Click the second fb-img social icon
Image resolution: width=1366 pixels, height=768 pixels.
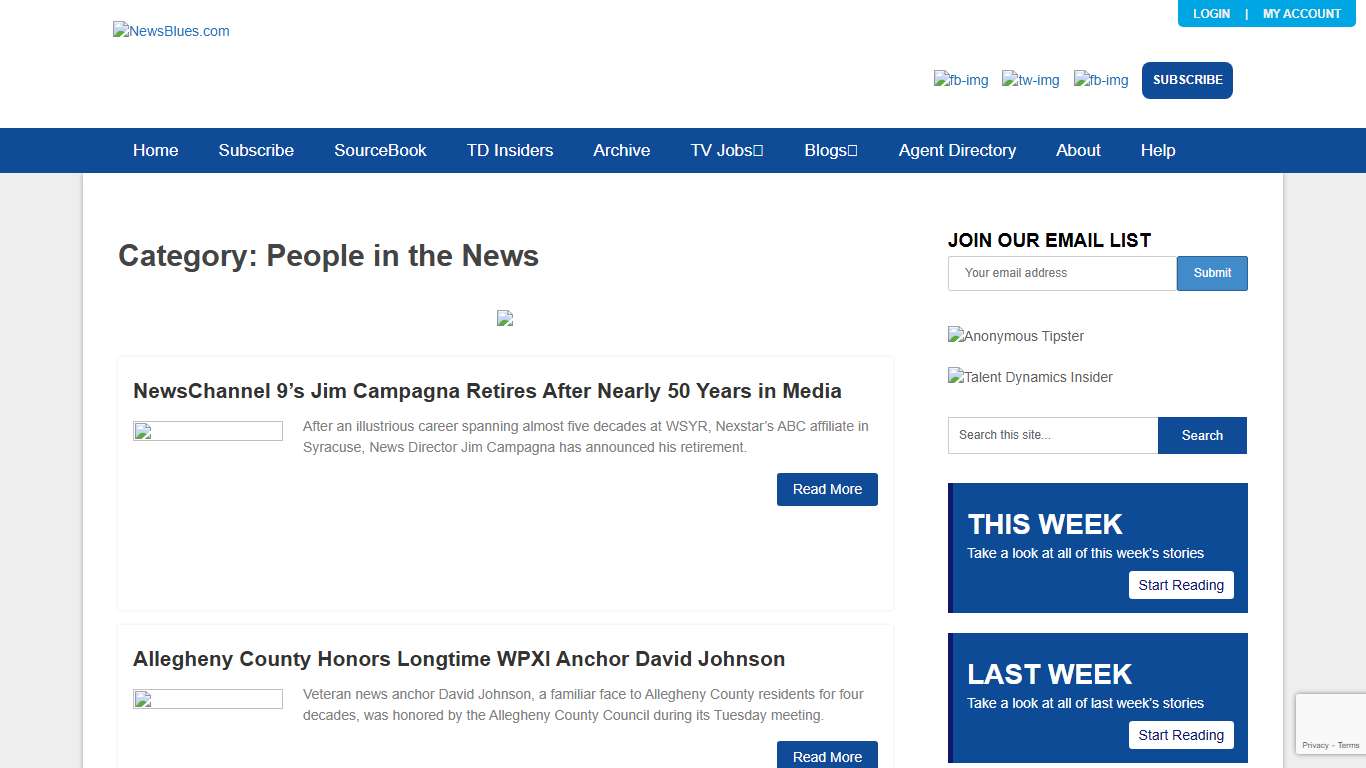click(x=1100, y=80)
